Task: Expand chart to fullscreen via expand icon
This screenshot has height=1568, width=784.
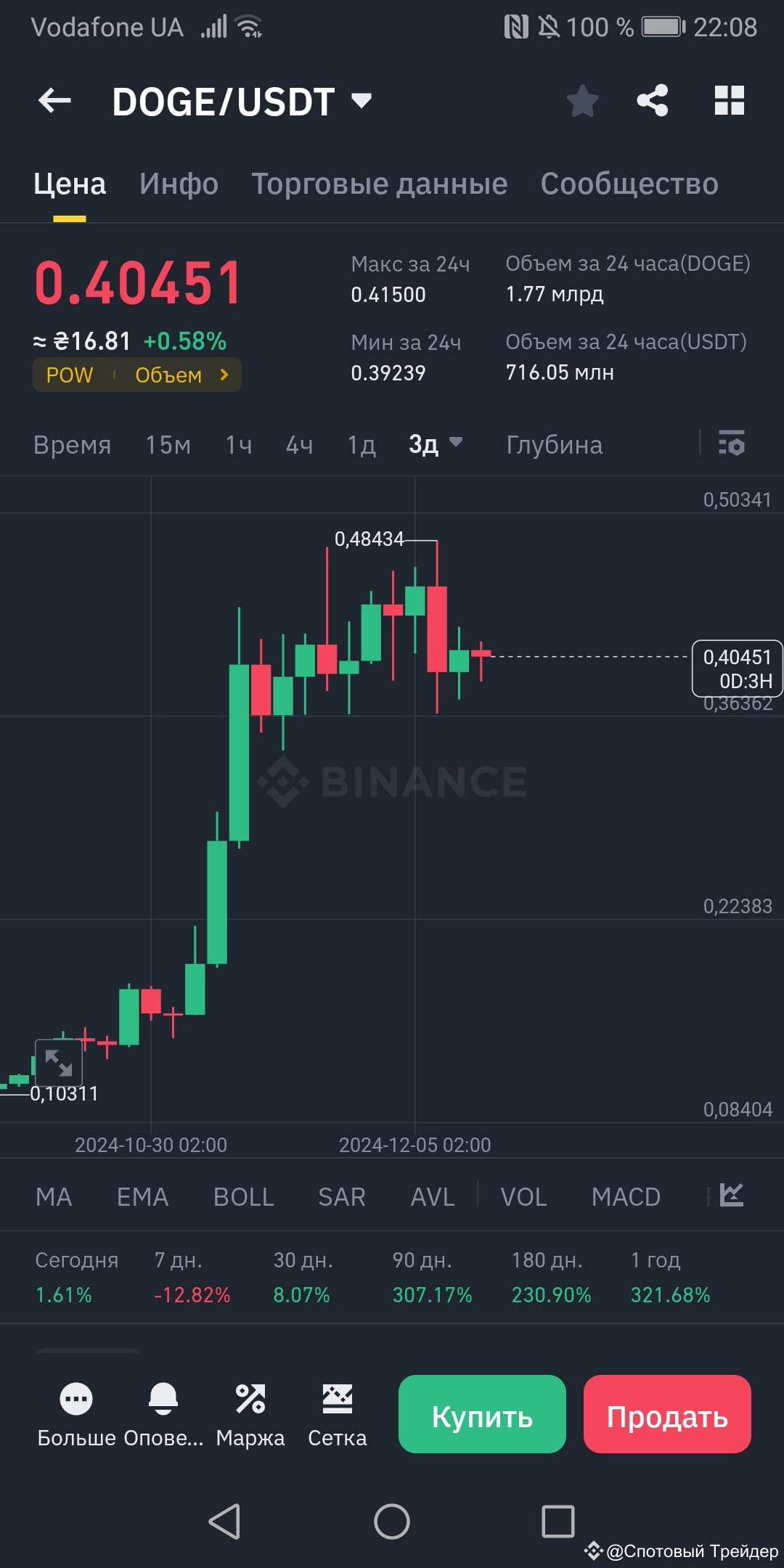Action: 60,1063
